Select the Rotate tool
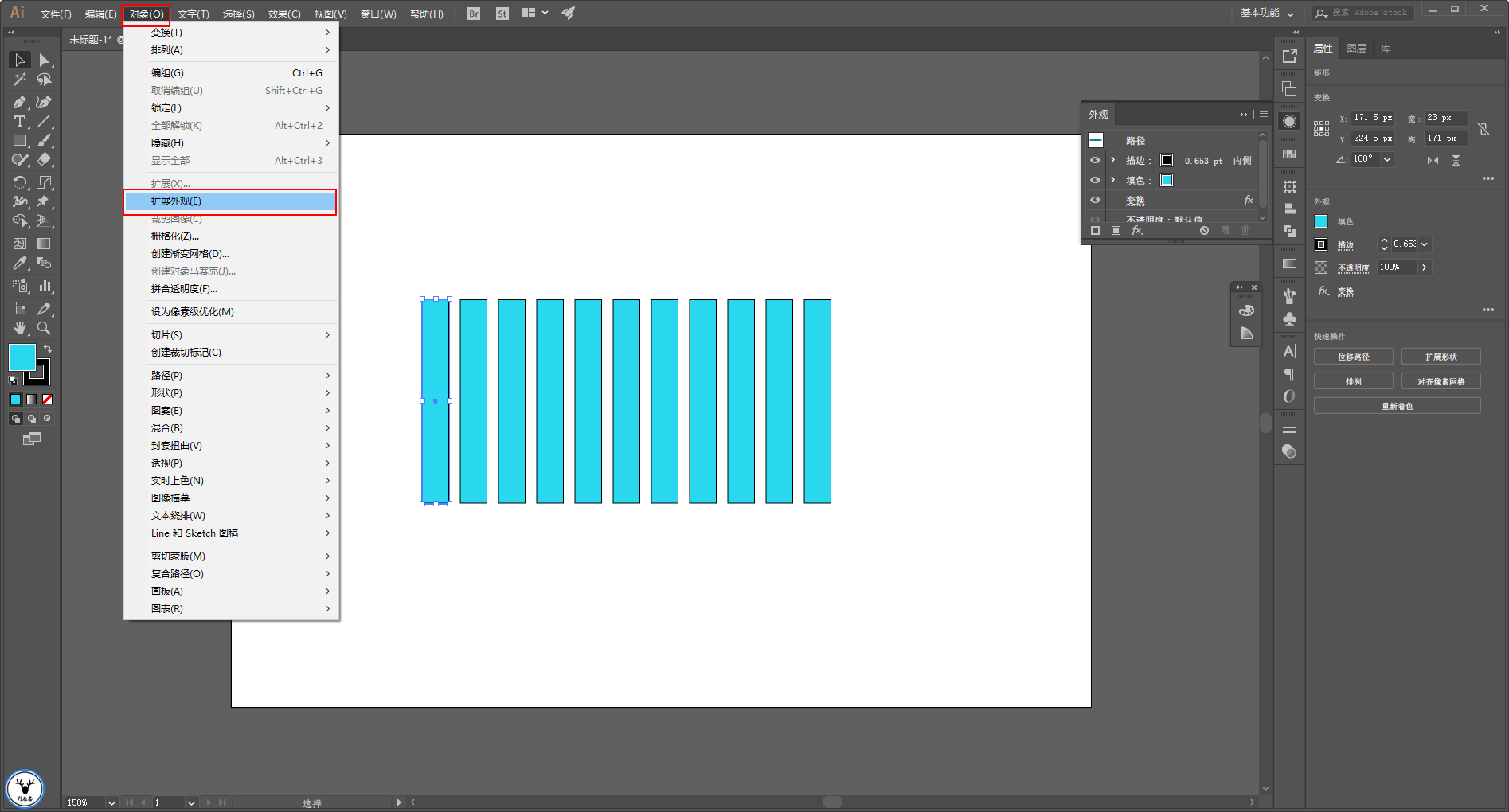The width and height of the screenshot is (1509, 812). tap(20, 182)
